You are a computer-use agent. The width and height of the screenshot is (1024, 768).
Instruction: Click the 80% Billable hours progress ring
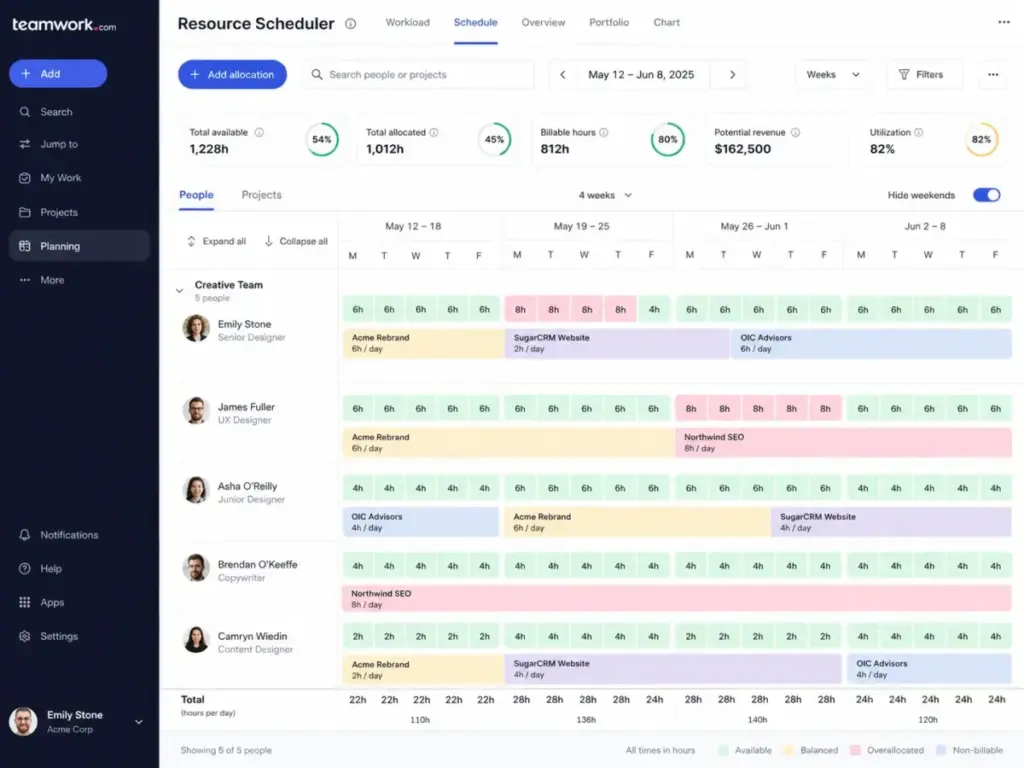tap(667, 139)
